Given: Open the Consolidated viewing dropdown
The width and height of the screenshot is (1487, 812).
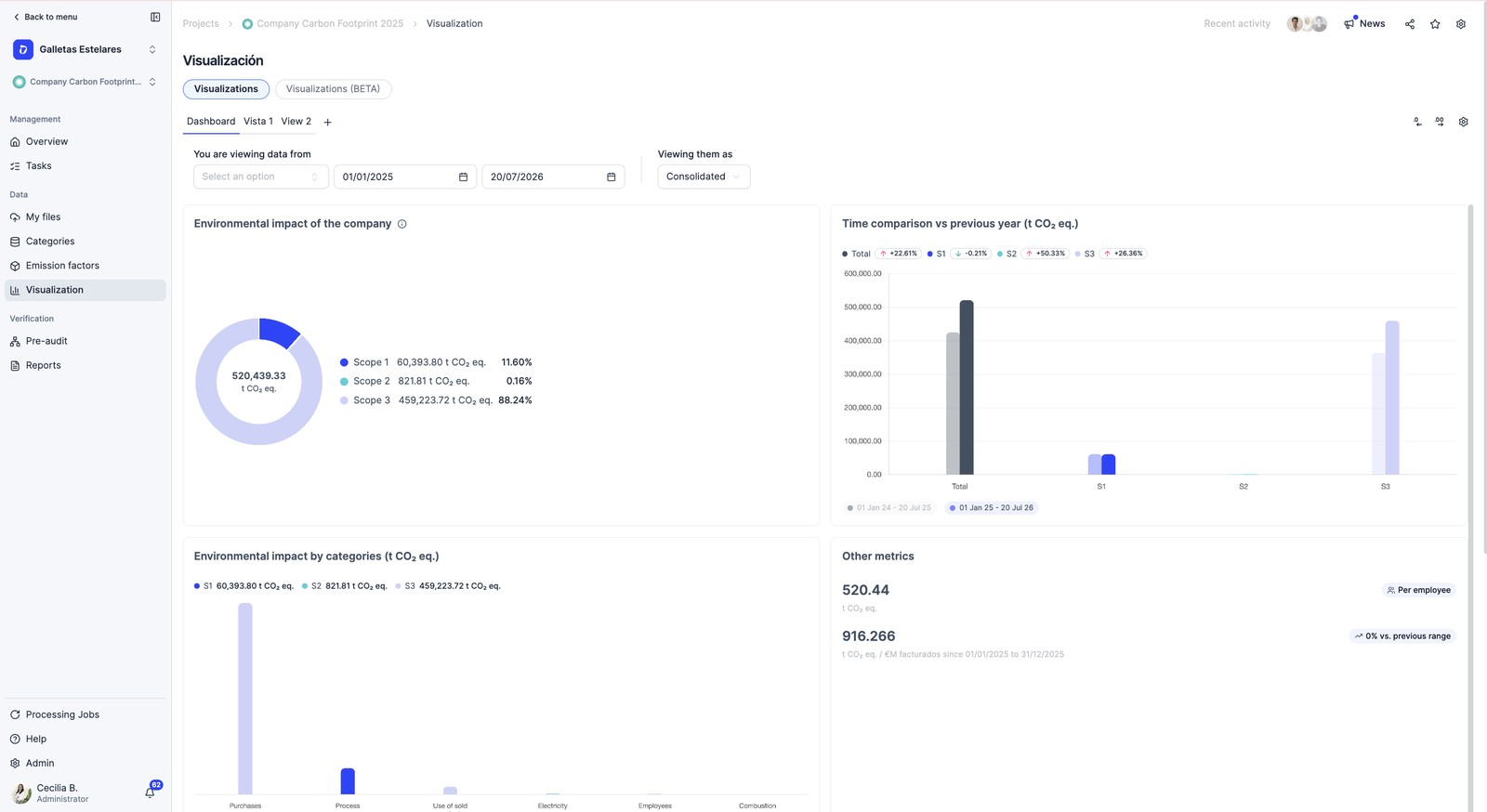Looking at the screenshot, I should [x=704, y=177].
